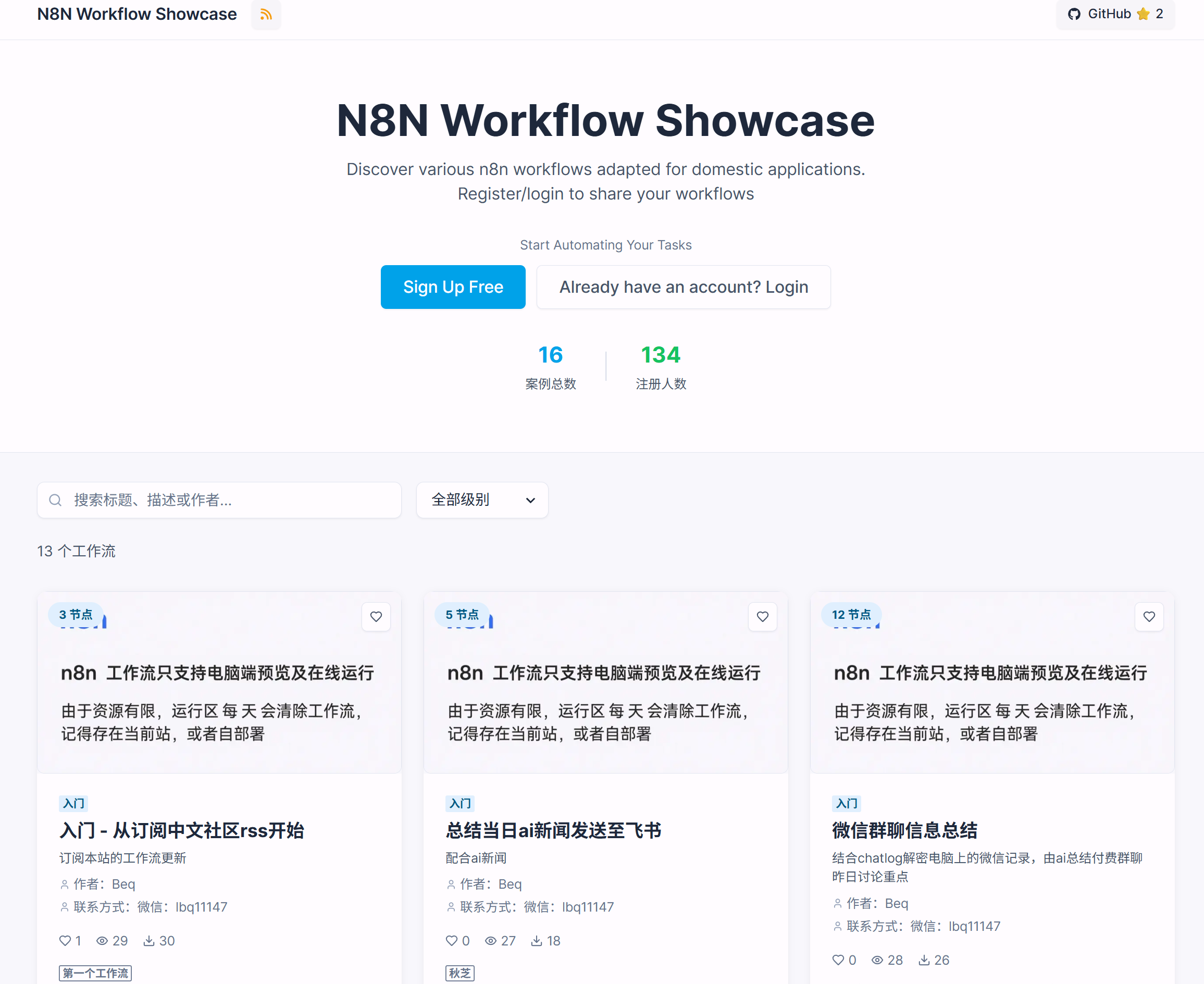This screenshot has height=984, width=1204.
Task: Click the 12 节点 badge
Action: [x=851, y=615]
